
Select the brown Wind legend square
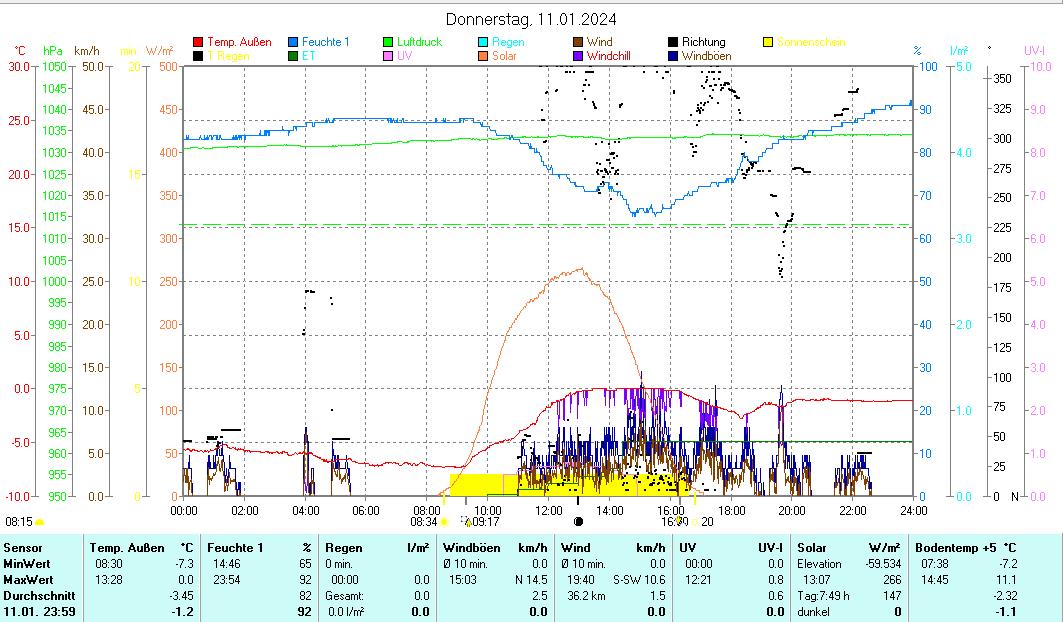tap(579, 43)
